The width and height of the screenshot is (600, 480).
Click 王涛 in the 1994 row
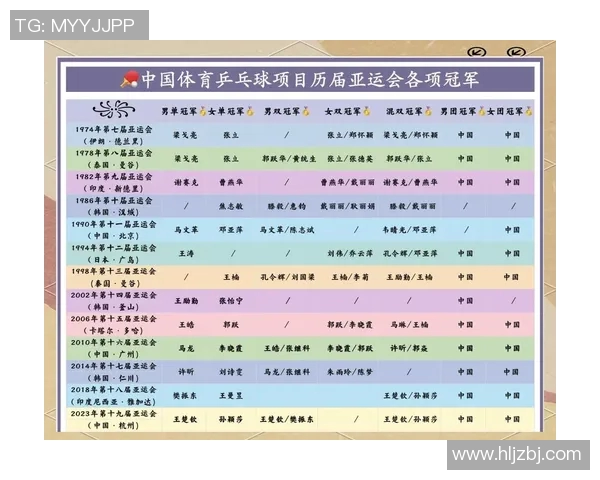tap(186, 254)
